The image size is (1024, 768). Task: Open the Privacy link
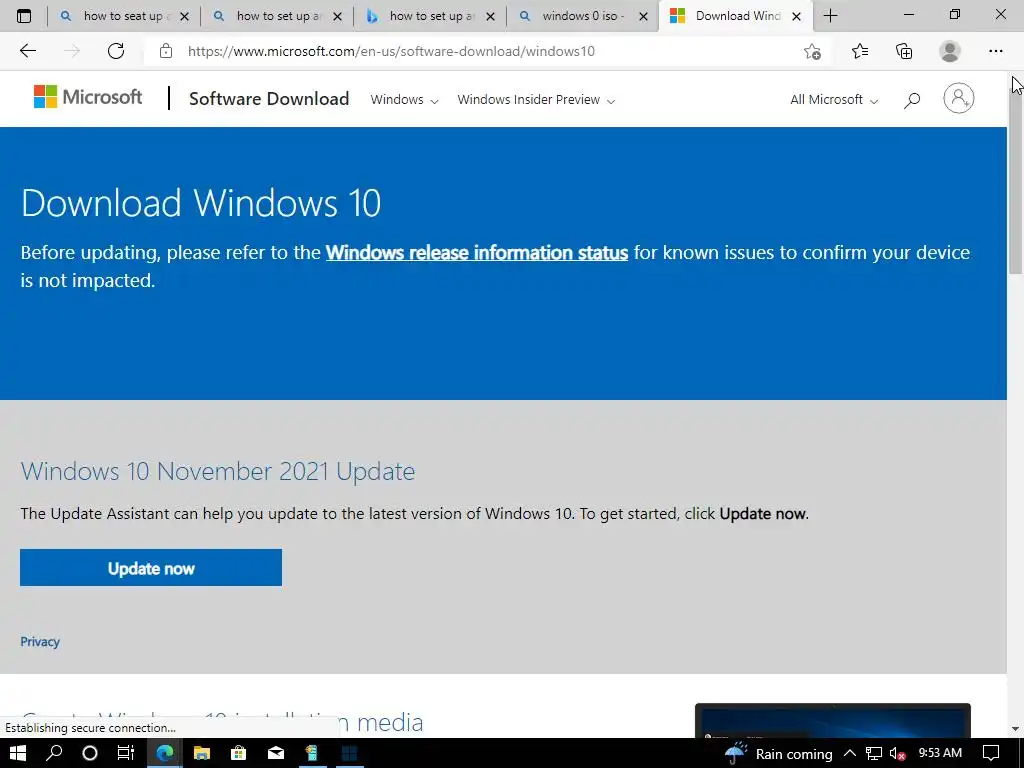point(40,641)
